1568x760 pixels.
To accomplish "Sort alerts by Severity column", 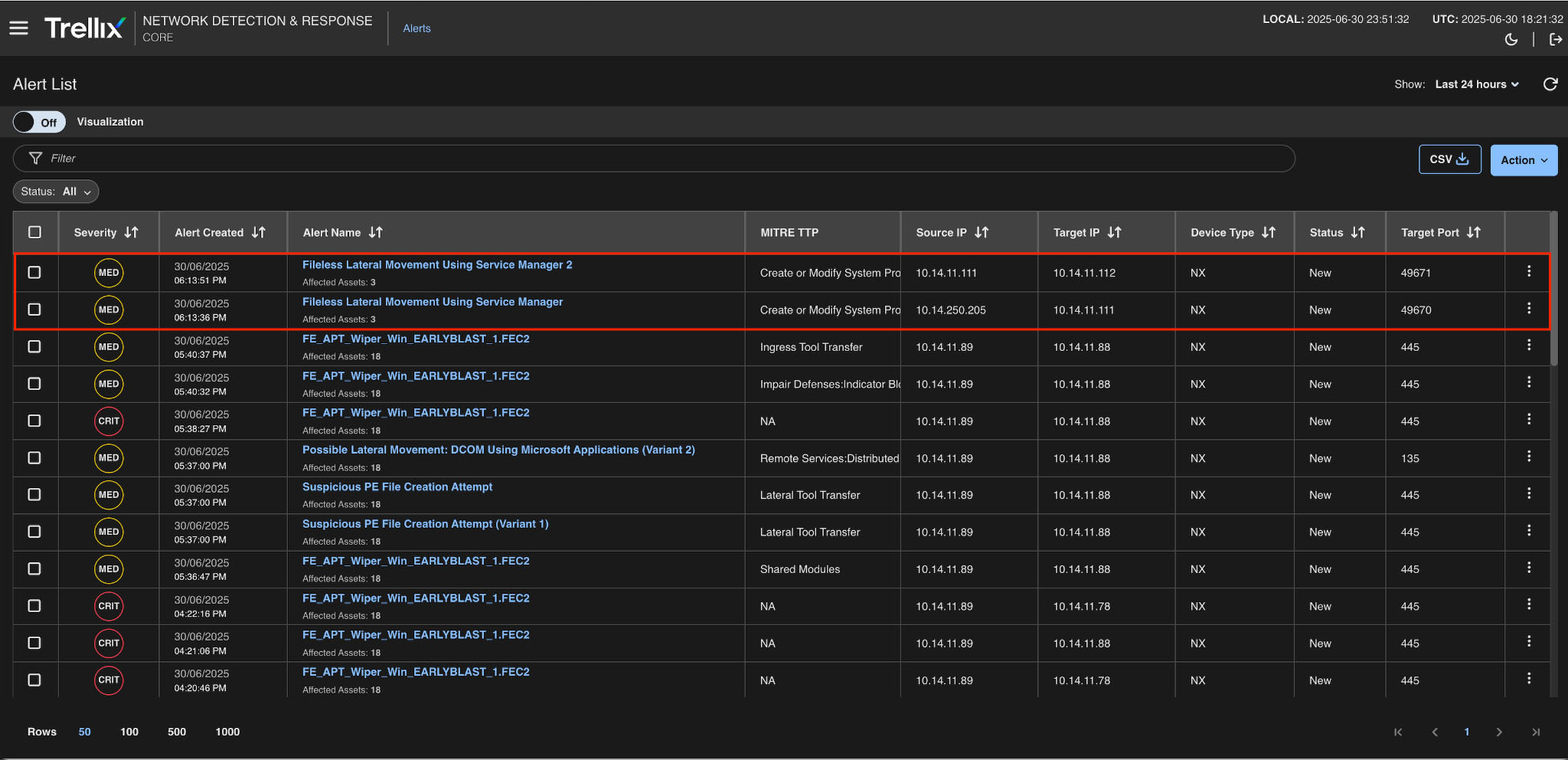I will tap(131, 233).
